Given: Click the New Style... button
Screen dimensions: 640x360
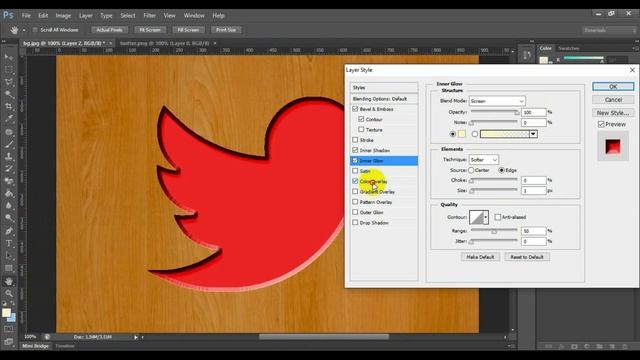Looking at the screenshot, I should click(613, 113).
